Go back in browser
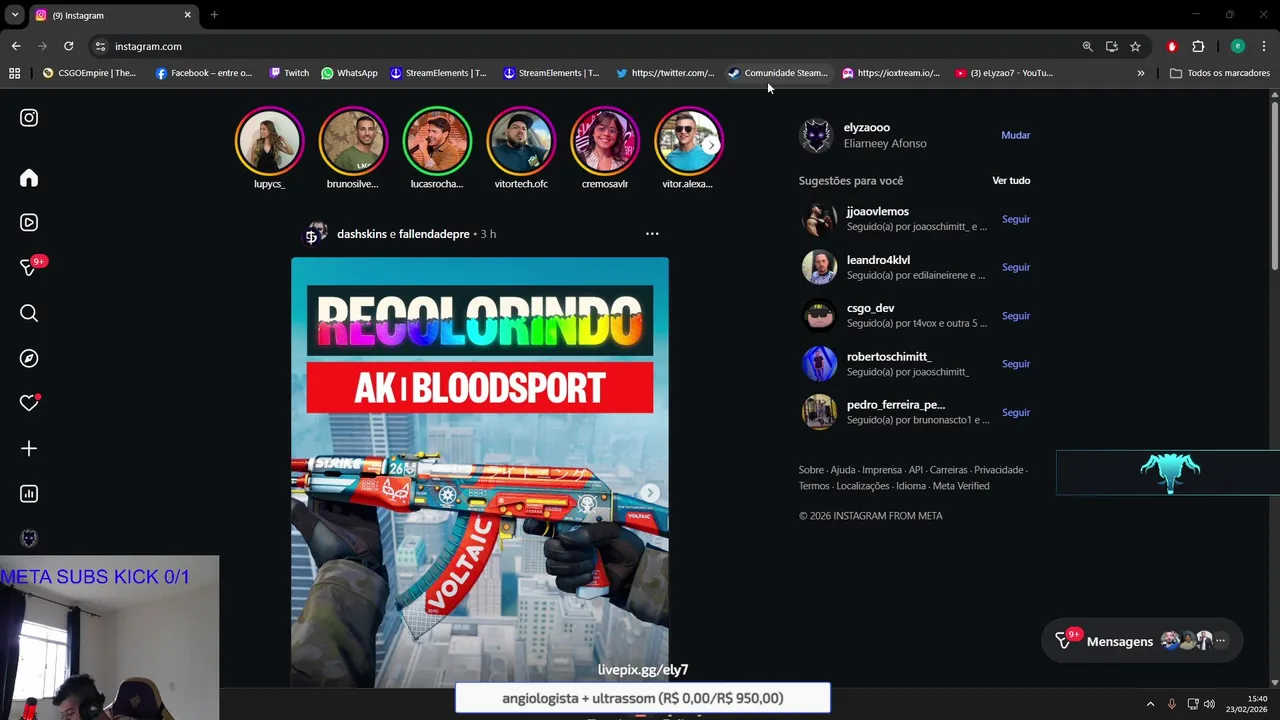The height and width of the screenshot is (720, 1280). point(16,46)
